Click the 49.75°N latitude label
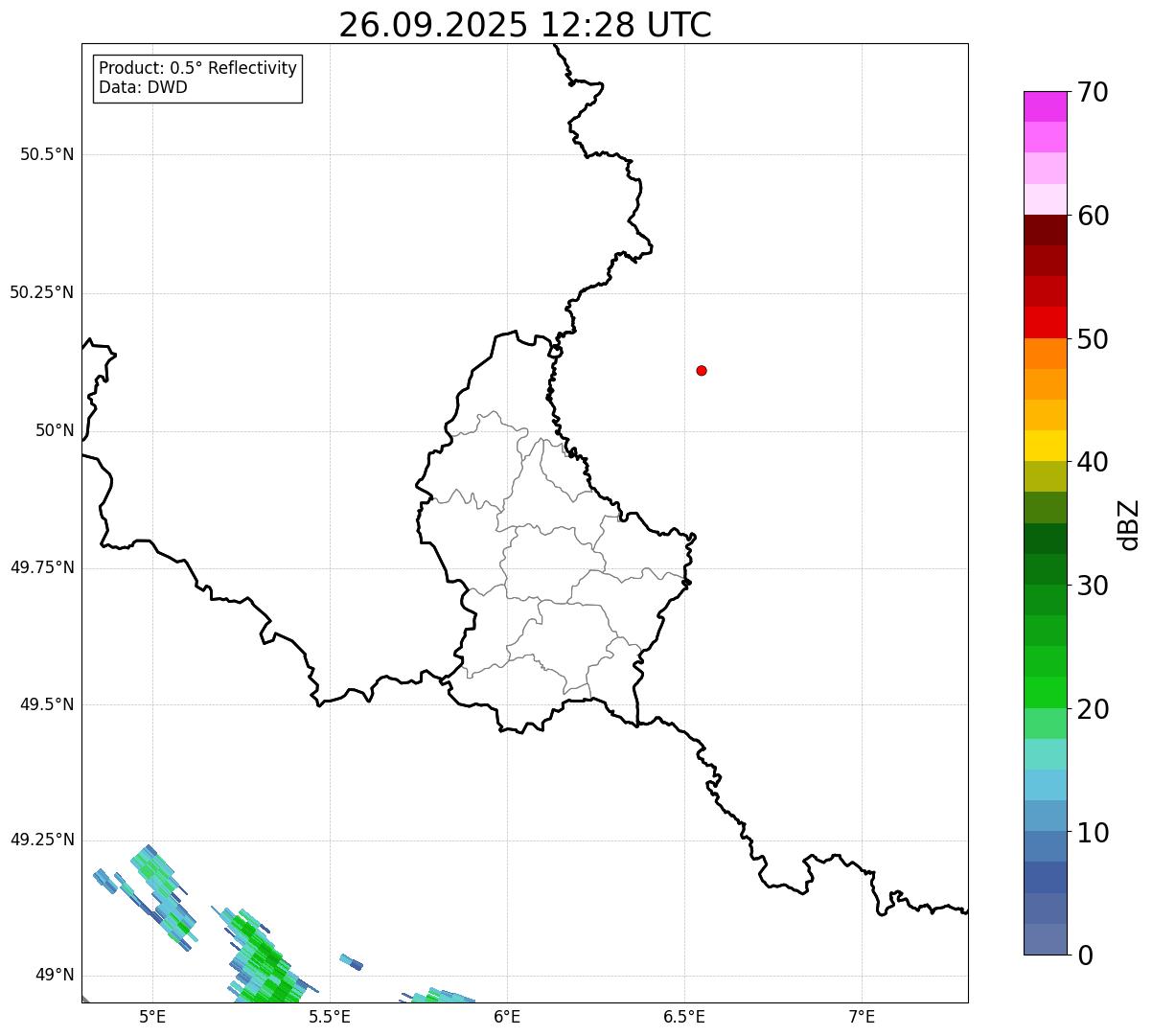1152x1036 pixels. [42, 567]
